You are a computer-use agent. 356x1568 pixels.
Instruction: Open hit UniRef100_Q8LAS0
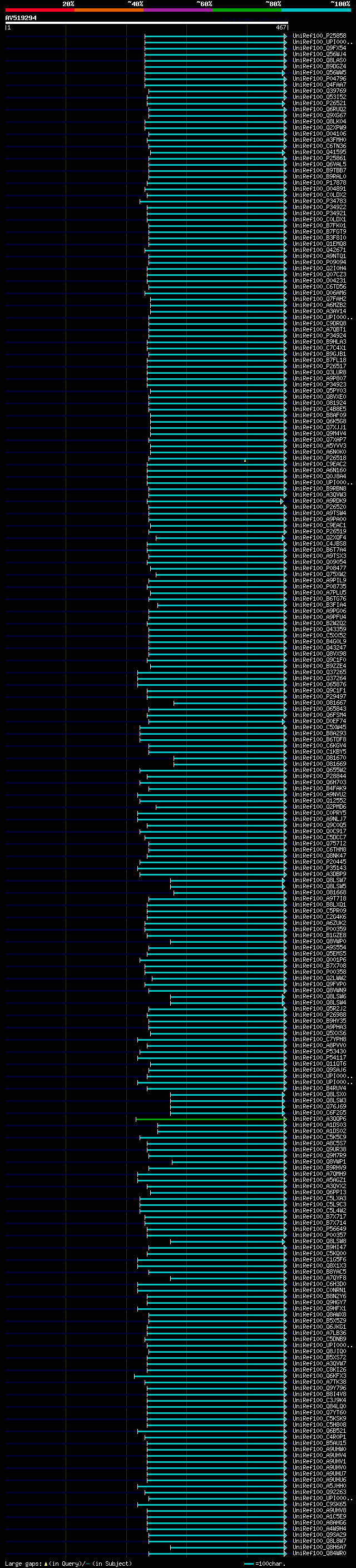coord(319,60)
